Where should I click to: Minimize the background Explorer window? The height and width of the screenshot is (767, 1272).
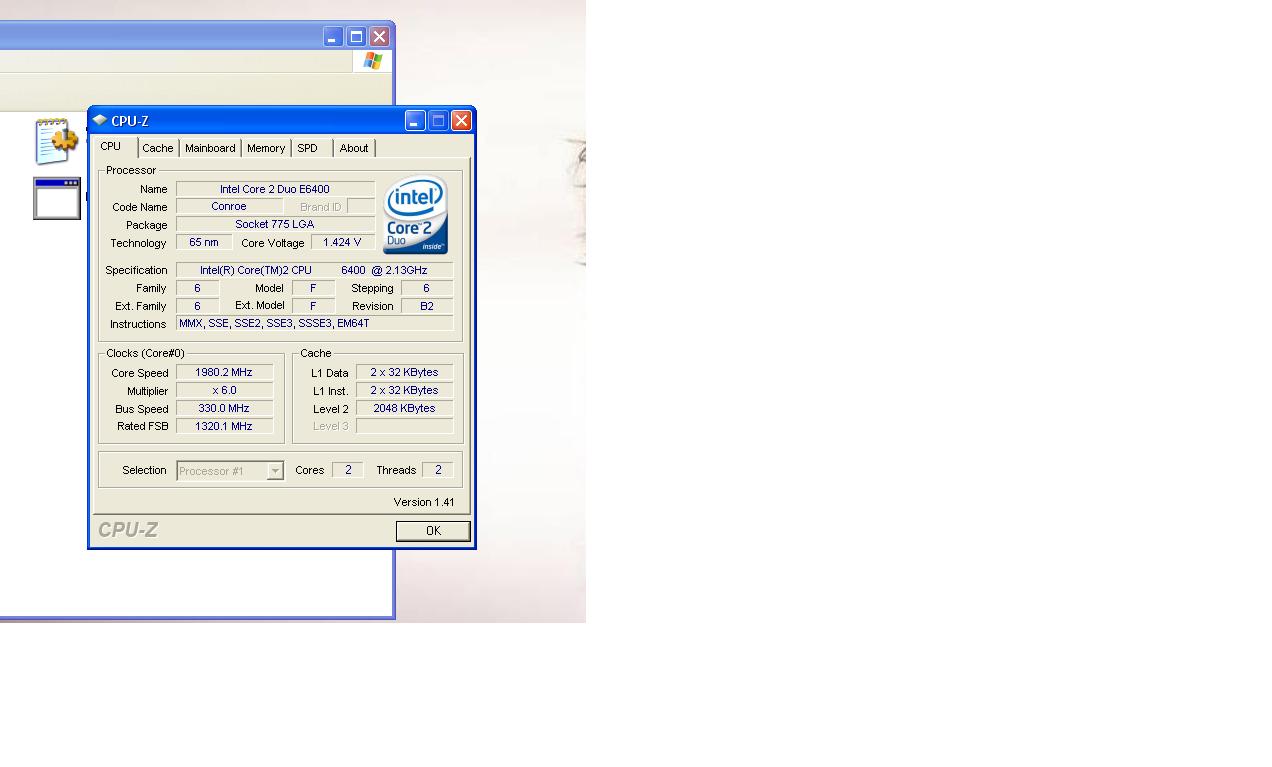click(x=333, y=37)
